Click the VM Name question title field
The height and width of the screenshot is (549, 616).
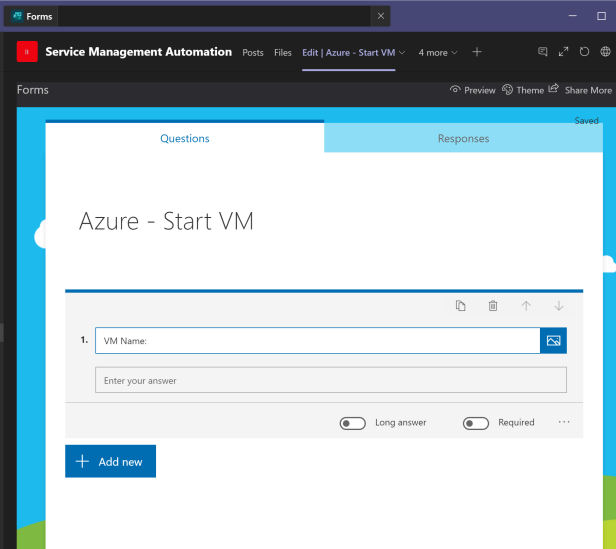317,340
